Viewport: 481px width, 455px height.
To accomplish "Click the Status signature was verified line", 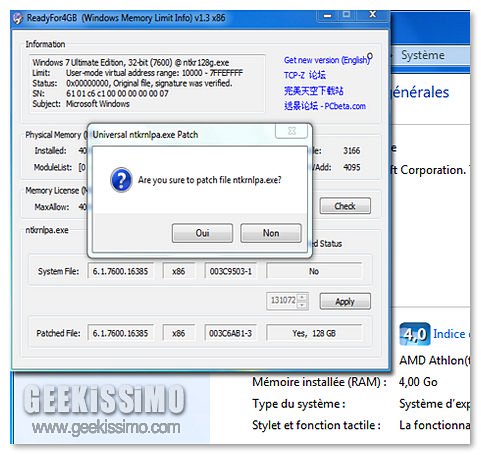I will click(132, 83).
